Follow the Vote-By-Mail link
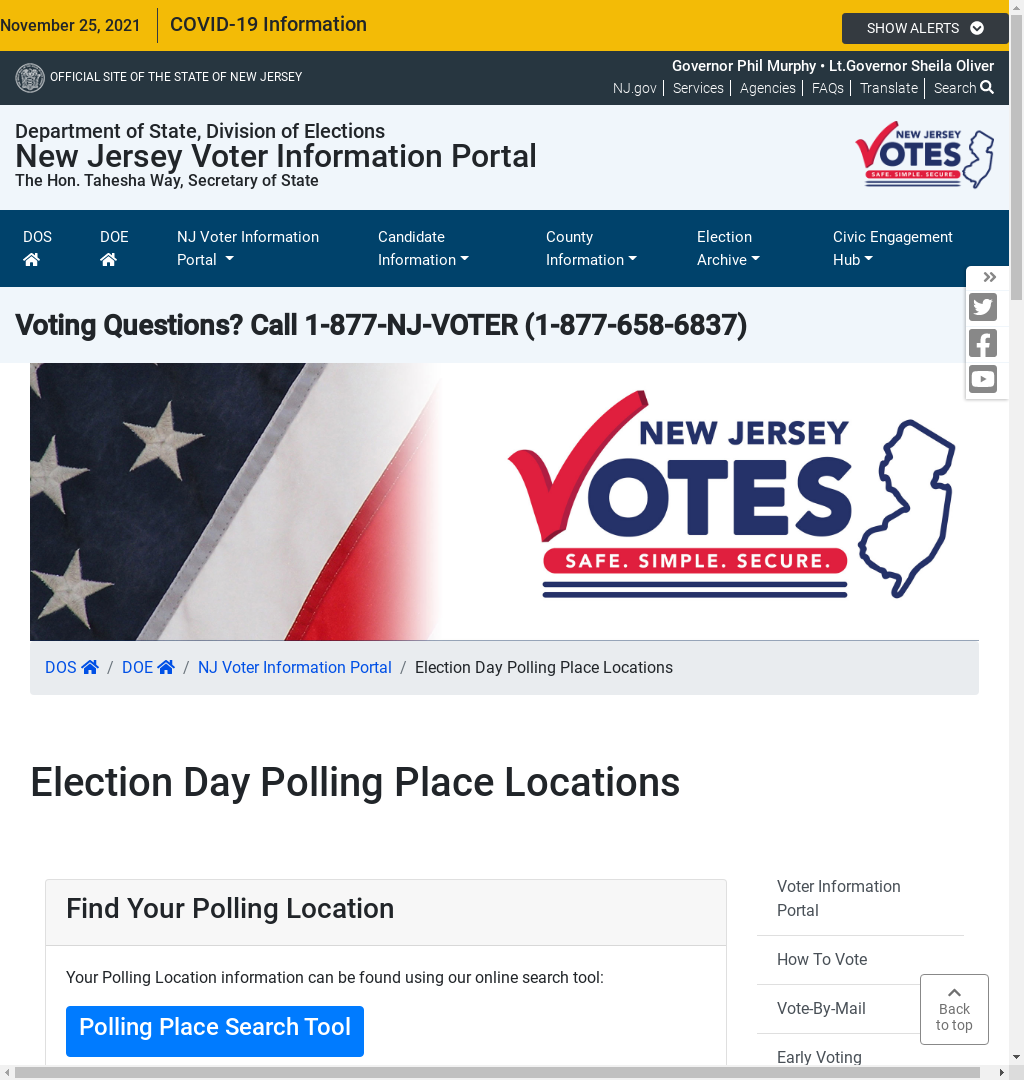 [x=822, y=1008]
